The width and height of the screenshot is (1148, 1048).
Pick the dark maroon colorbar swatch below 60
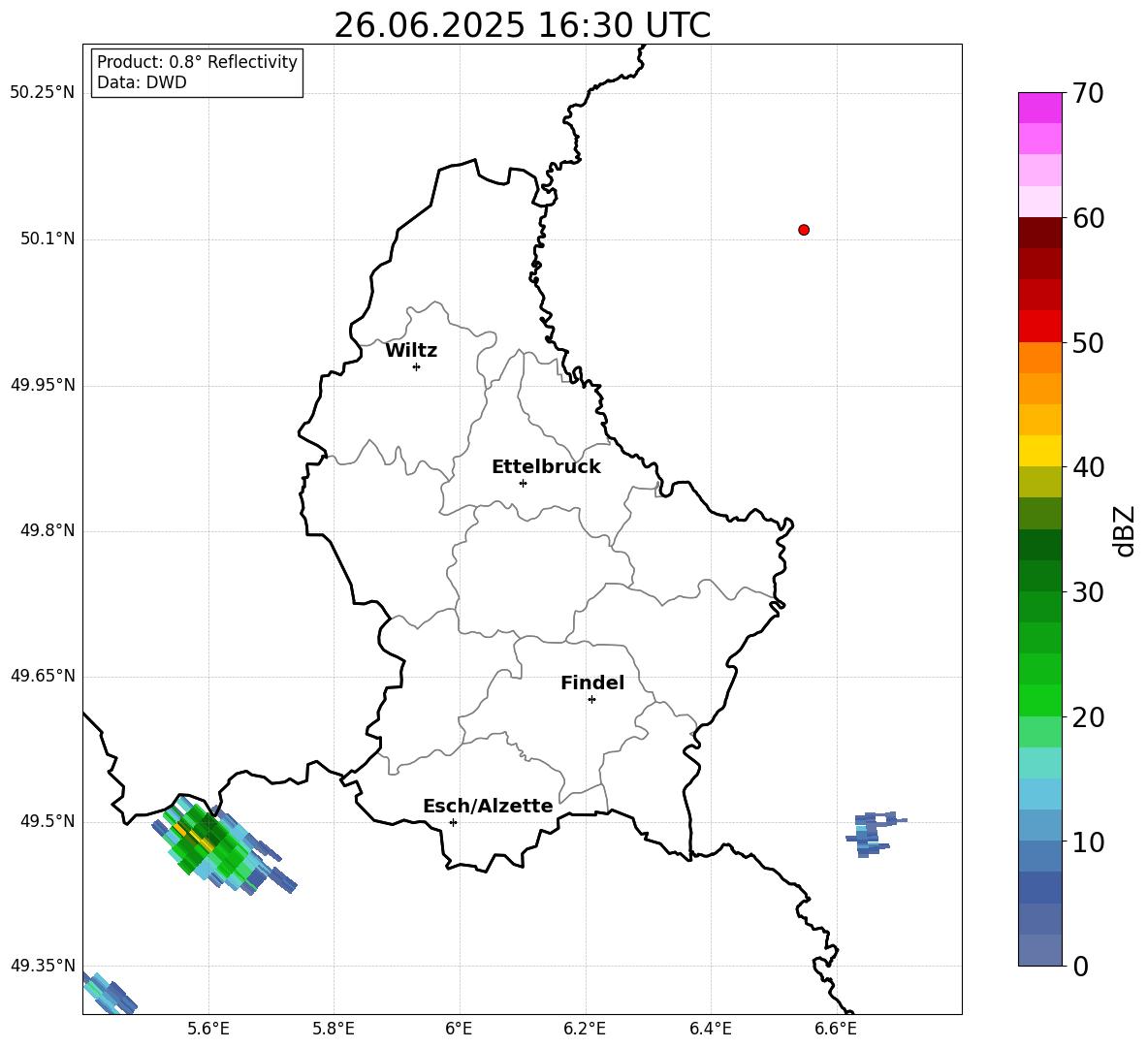1039,234
